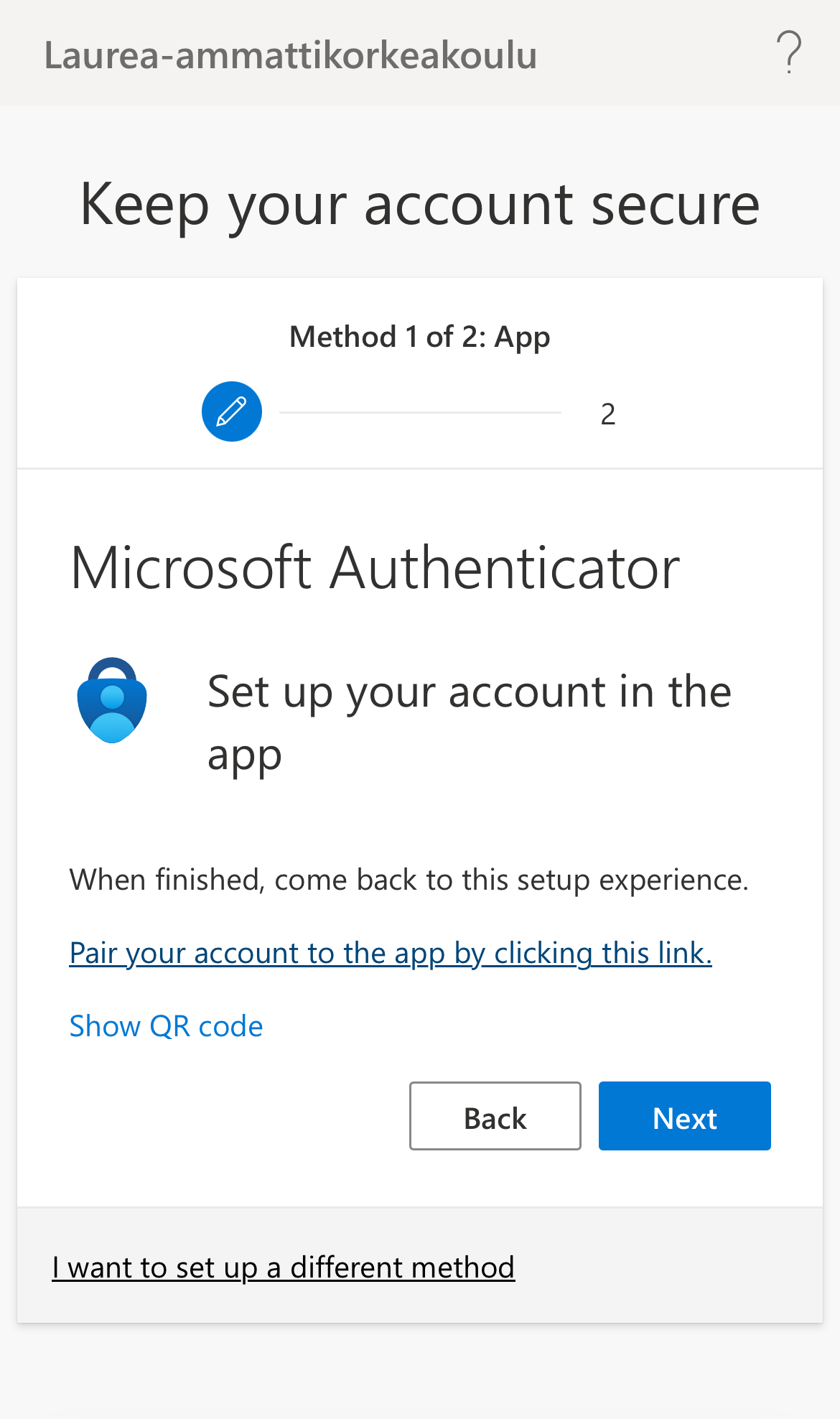The height and width of the screenshot is (1419, 840).
Task: Click the Microsoft Authenticator heading text
Action: (x=375, y=568)
